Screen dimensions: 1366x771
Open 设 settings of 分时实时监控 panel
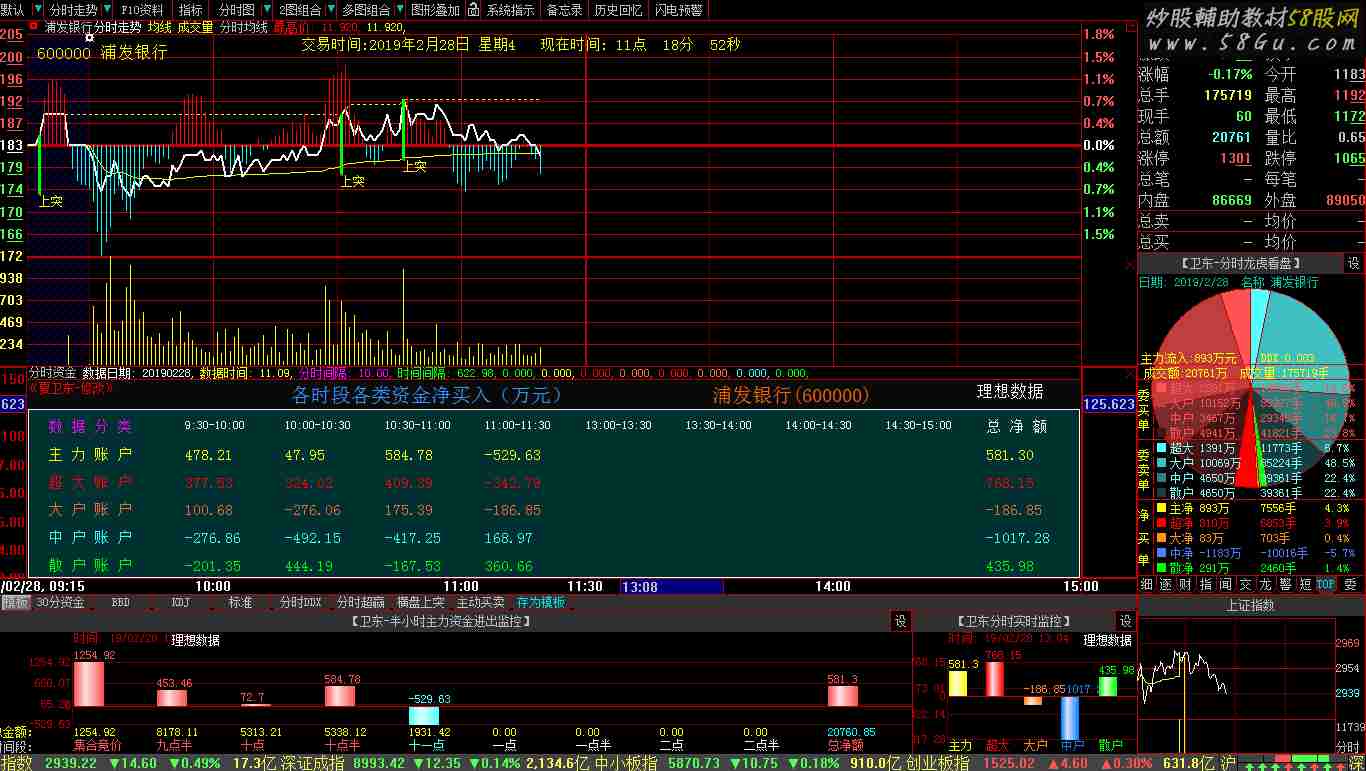1125,621
